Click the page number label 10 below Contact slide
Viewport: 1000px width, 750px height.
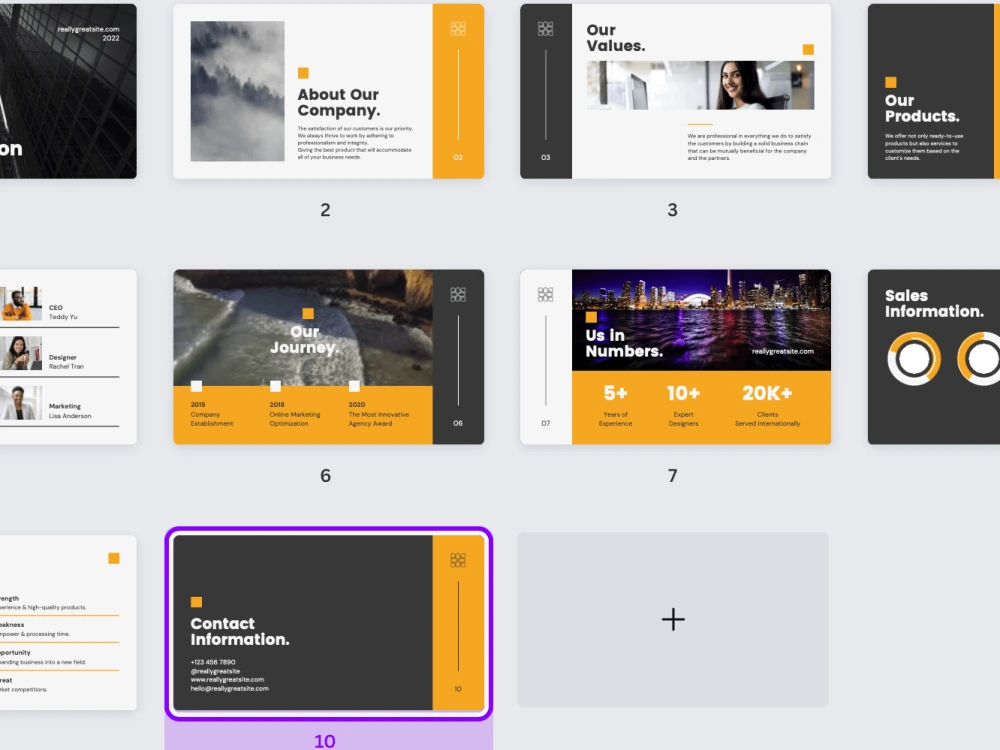tap(324, 741)
